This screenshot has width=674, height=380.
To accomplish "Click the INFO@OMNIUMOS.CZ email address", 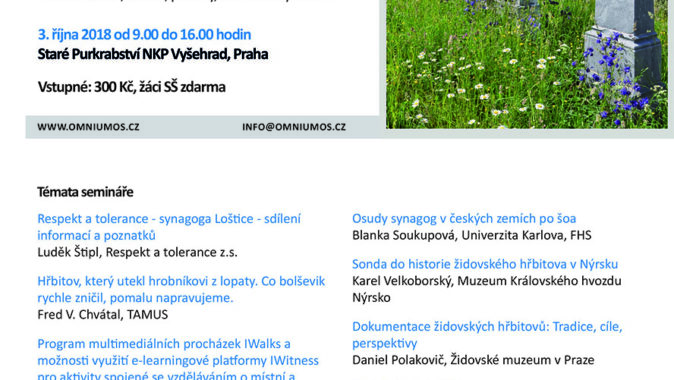I will 294,127.
